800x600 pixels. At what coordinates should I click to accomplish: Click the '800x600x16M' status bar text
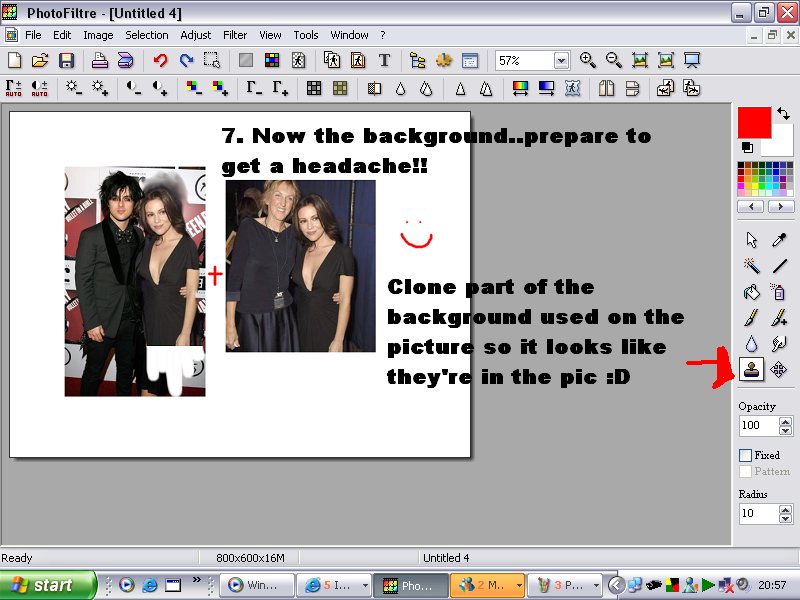(x=250, y=558)
